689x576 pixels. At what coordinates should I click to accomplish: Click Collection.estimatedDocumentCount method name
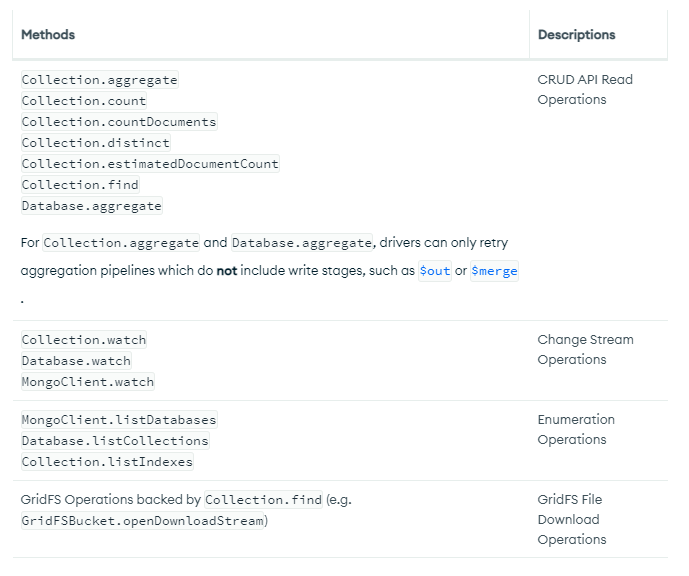point(150,164)
